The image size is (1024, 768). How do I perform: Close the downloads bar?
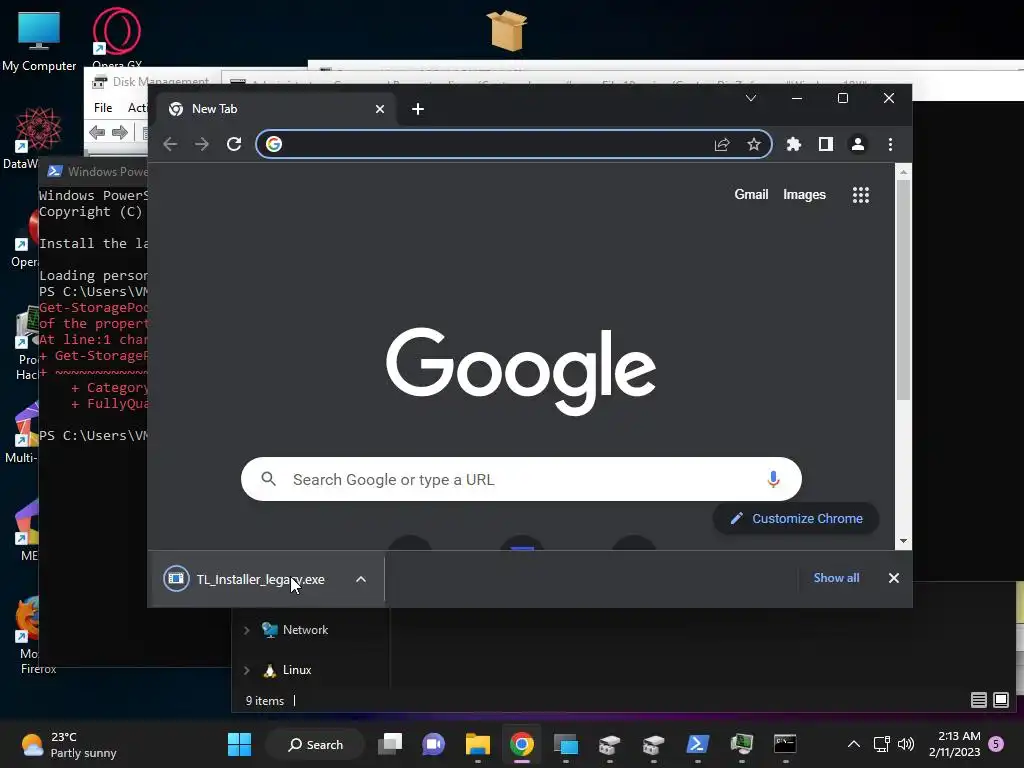[893, 578]
